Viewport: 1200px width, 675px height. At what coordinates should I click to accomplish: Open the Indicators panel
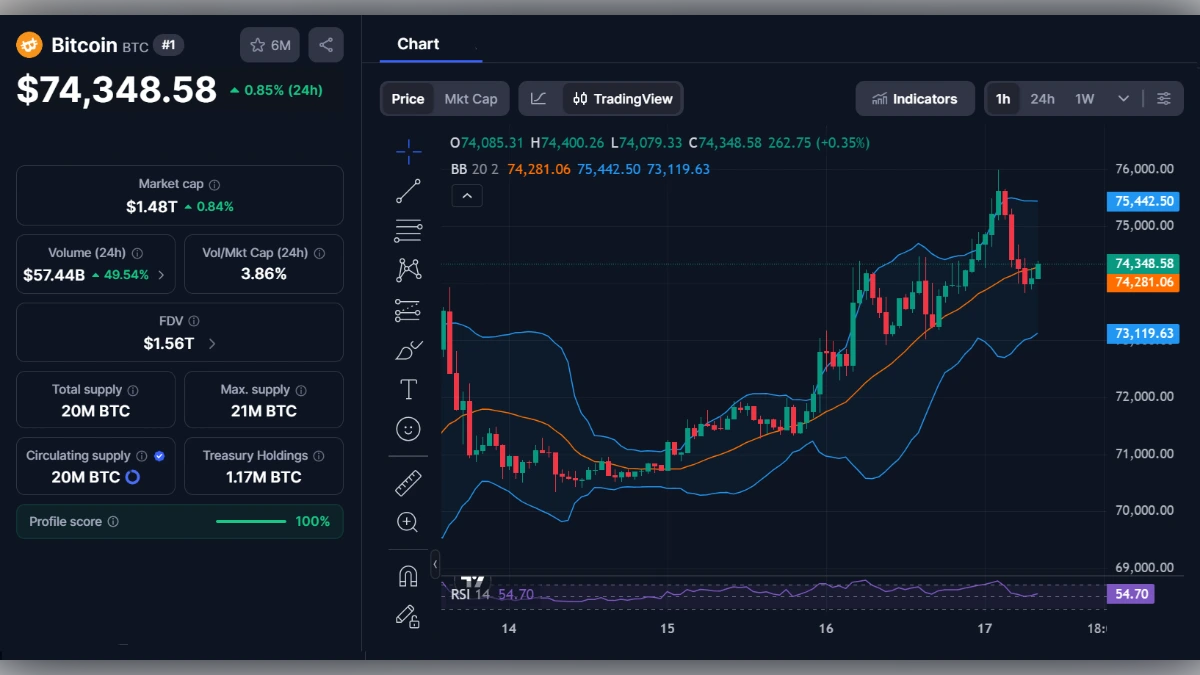[914, 98]
